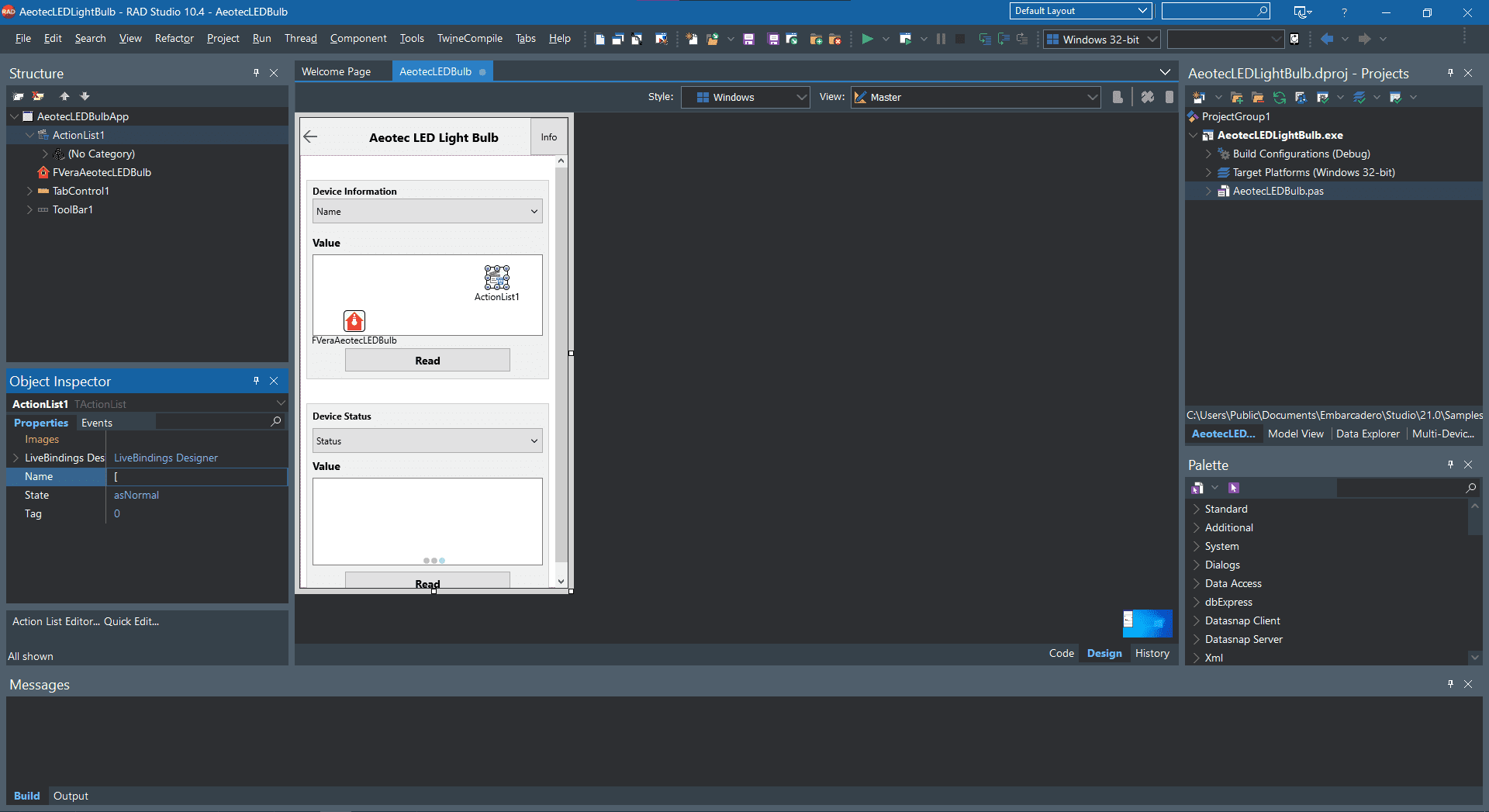
Task: Click Add folder icon in Projects toolbar
Action: click(x=1237, y=97)
